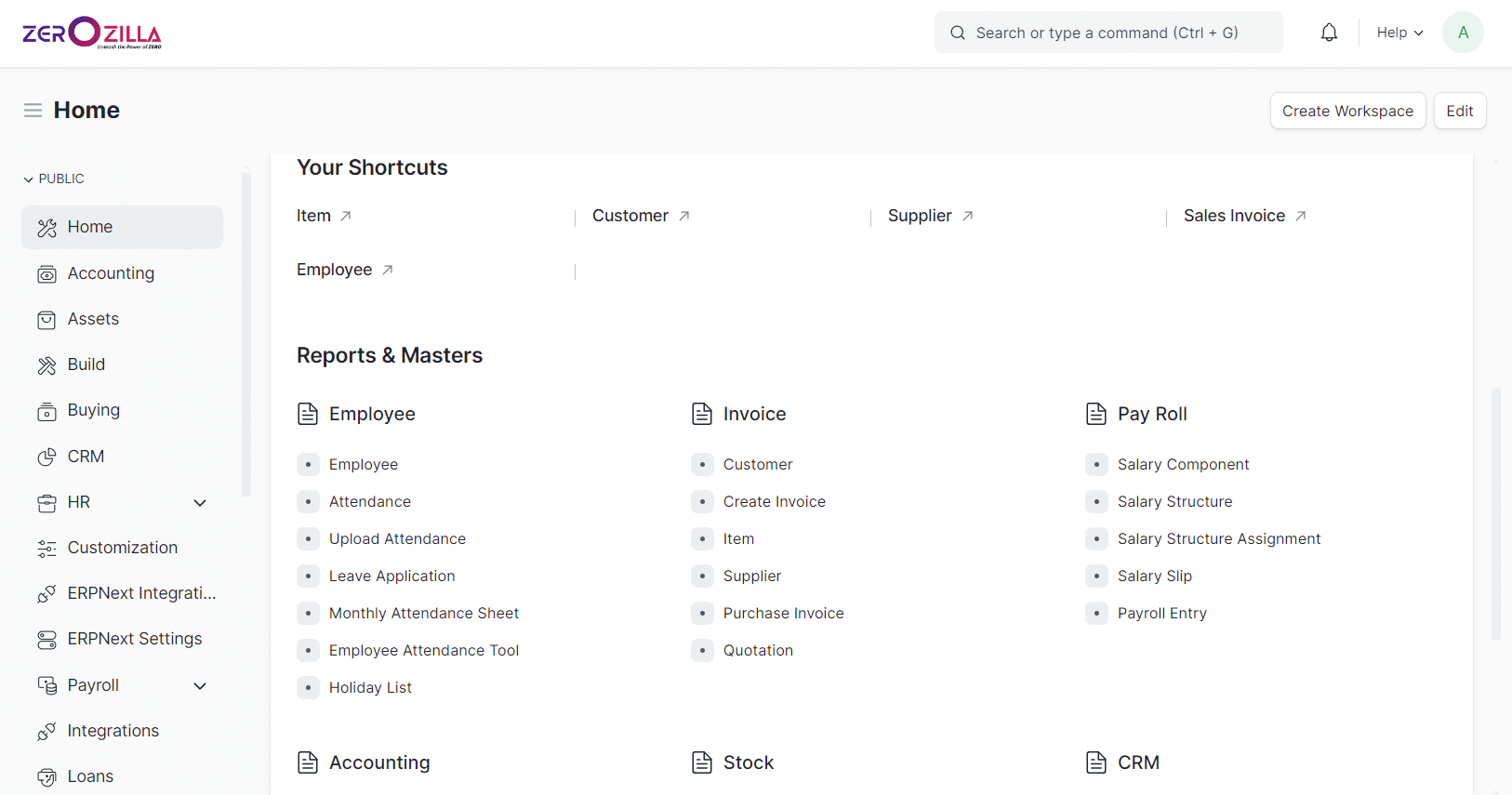Open the Salary Slip link
Image resolution: width=1512 pixels, height=795 pixels.
(x=1154, y=576)
